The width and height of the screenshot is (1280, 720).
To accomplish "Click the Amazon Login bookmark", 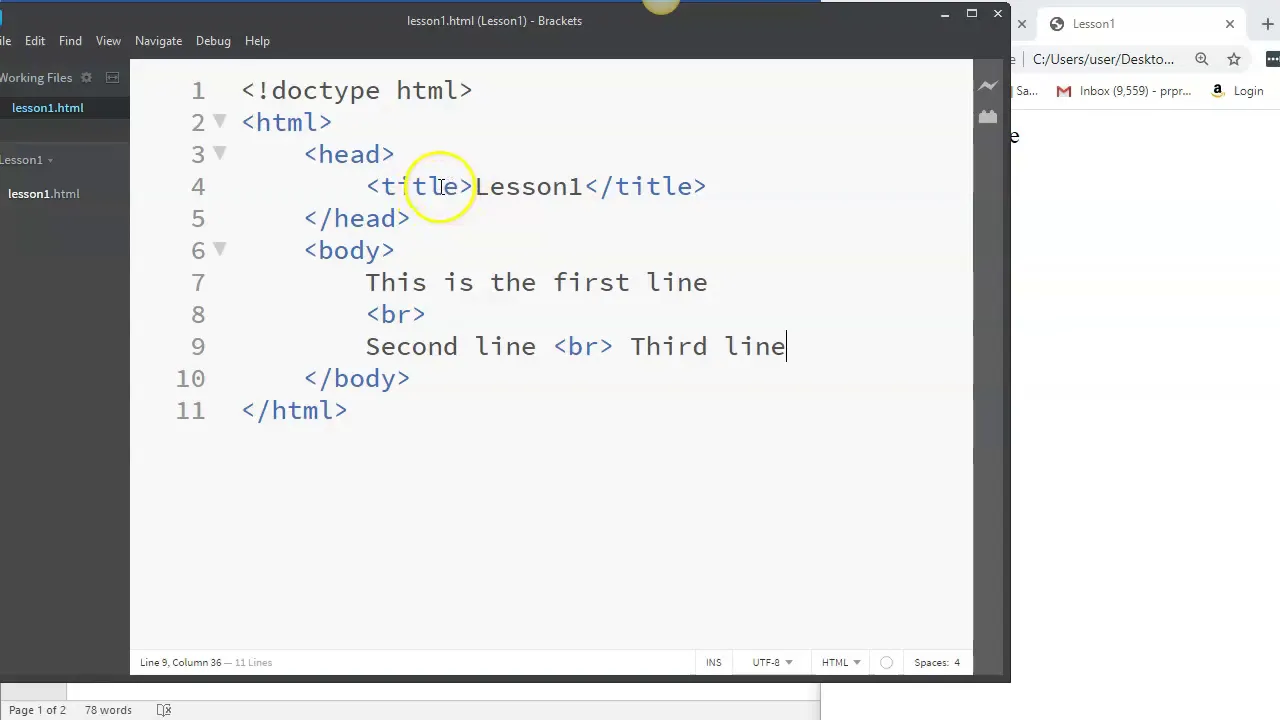I will [x=1238, y=91].
